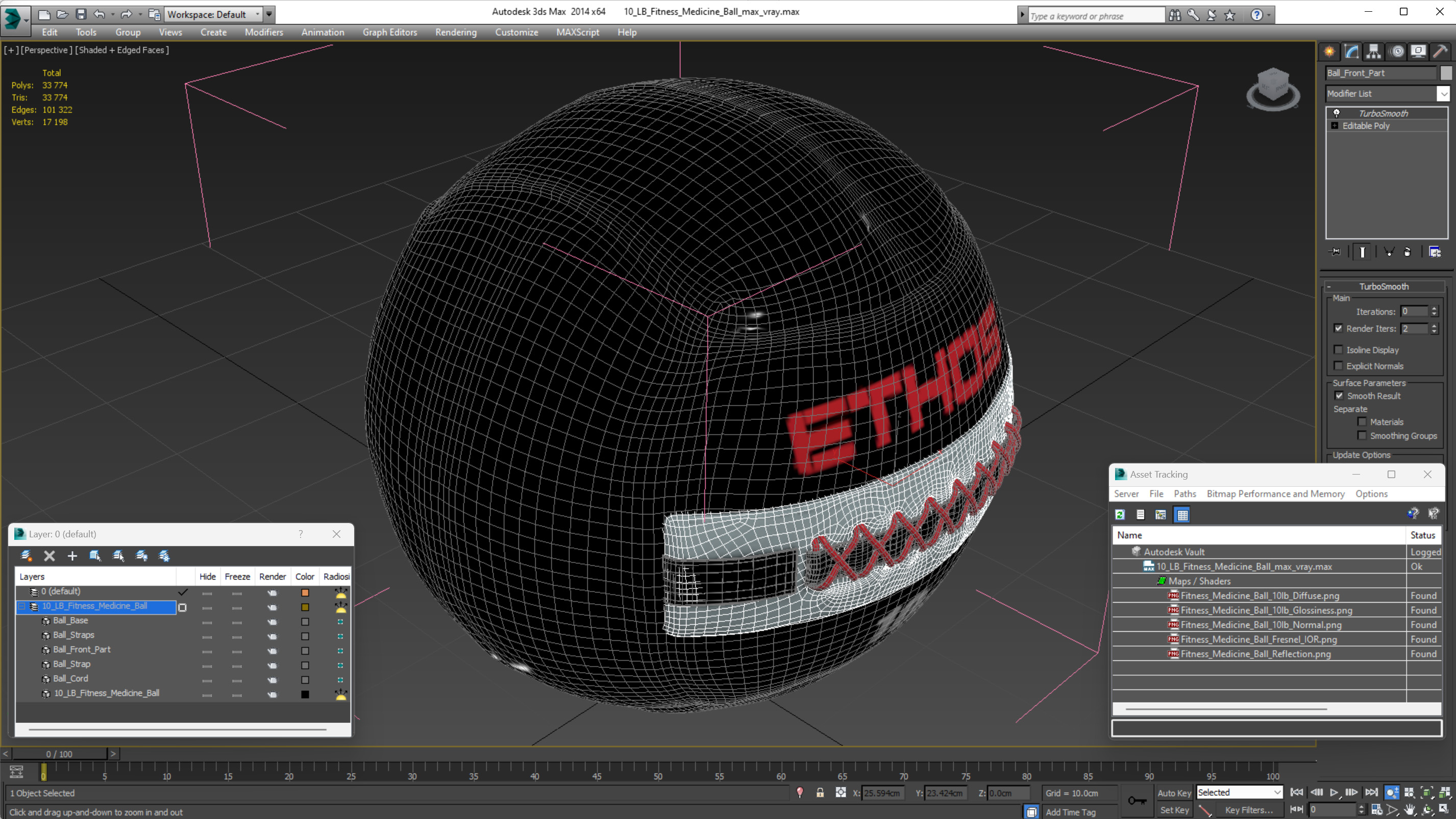Click the object color swatch next to Ball_Front_Part name
Image resolution: width=1456 pixels, height=819 pixels.
tap(1445, 73)
